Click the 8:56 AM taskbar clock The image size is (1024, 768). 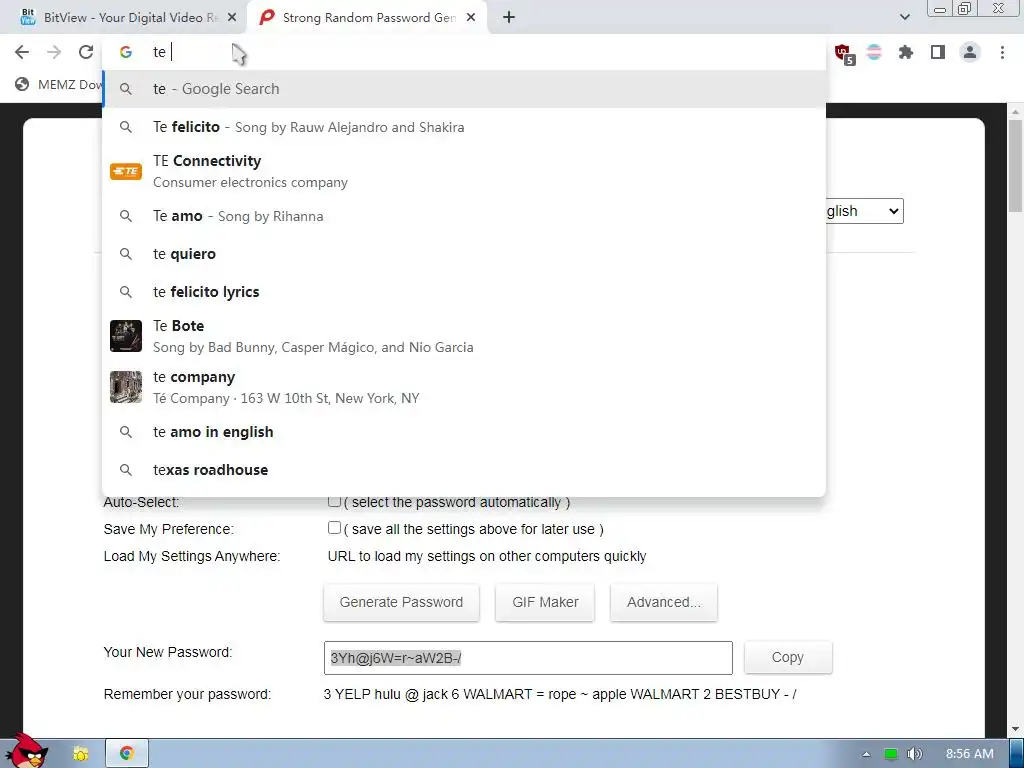click(969, 754)
